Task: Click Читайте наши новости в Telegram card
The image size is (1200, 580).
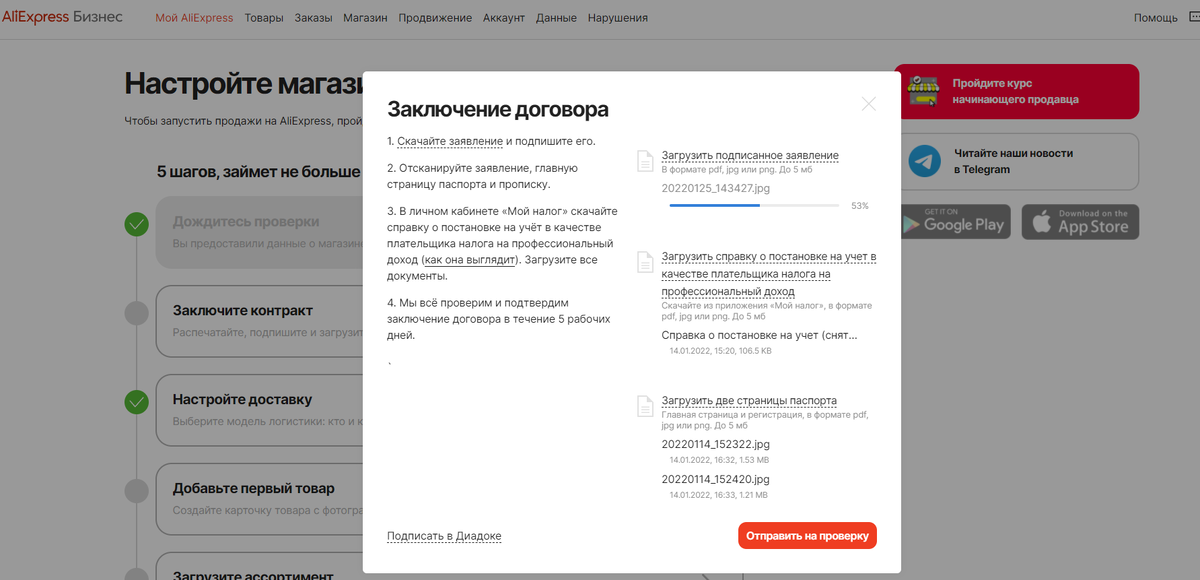Action: (1016, 161)
